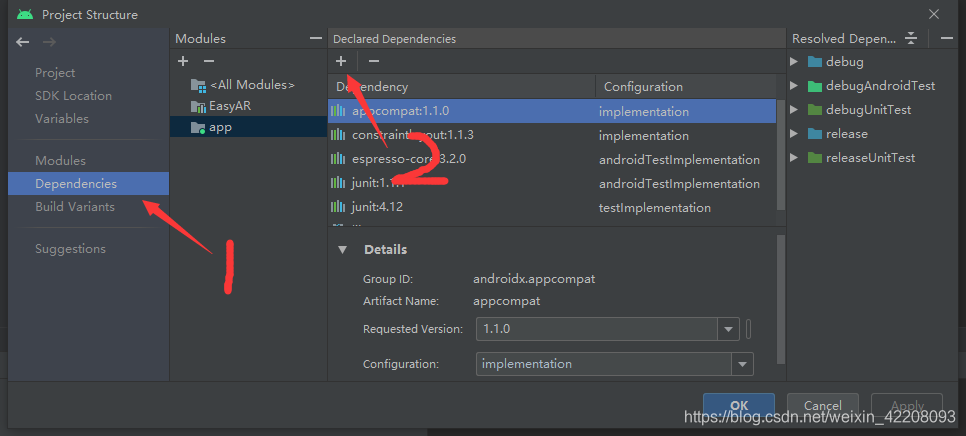The width and height of the screenshot is (966, 436).
Task: Select the appcompat:1.1.0 dependency row
Action: click(551, 111)
